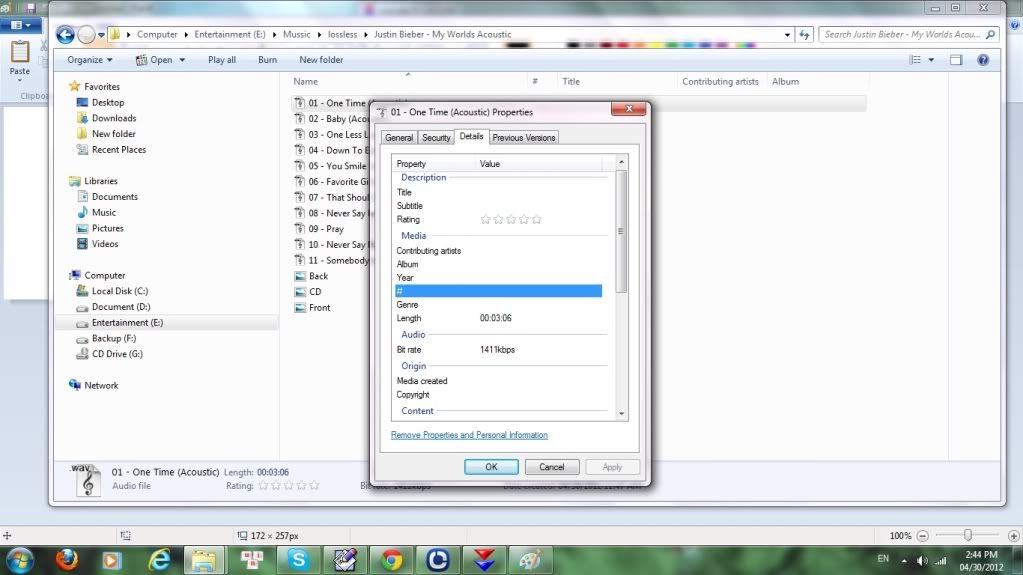Select the Front image file
This screenshot has width=1023, height=575.
coord(320,307)
